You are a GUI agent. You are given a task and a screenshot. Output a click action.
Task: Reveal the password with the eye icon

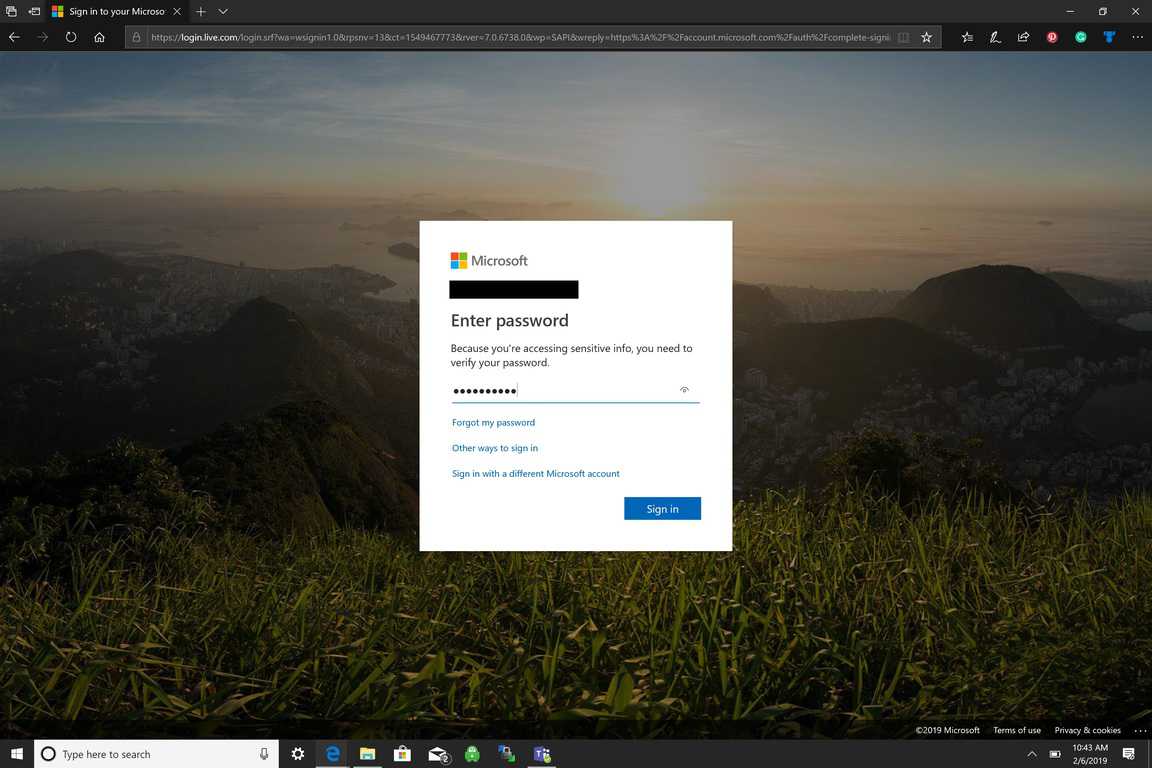click(684, 390)
